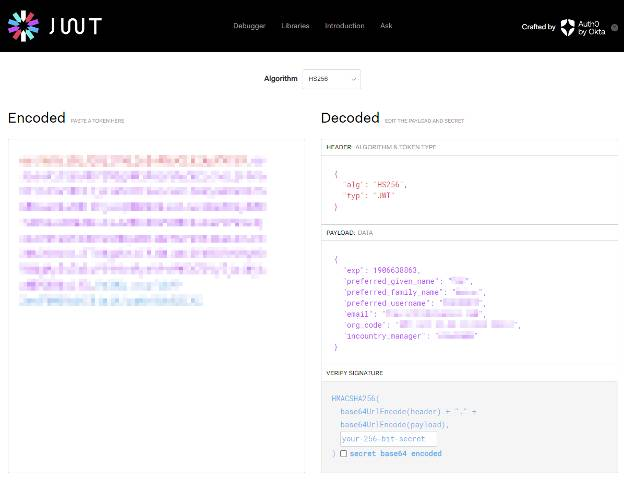The width and height of the screenshot is (624, 480).
Task: Click the typ JWT line in the header
Action: click(370, 195)
